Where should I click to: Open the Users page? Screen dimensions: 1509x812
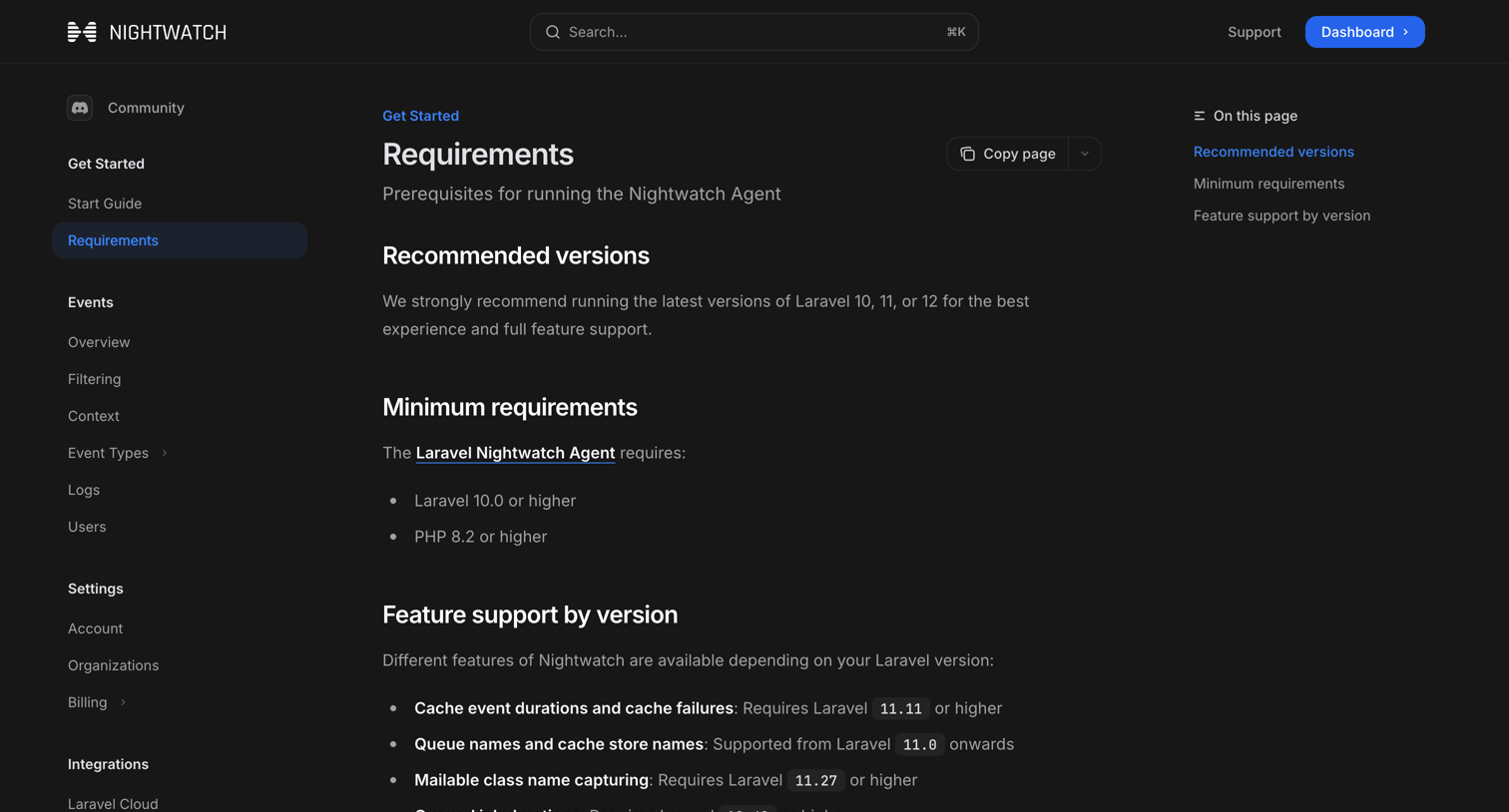(x=87, y=527)
